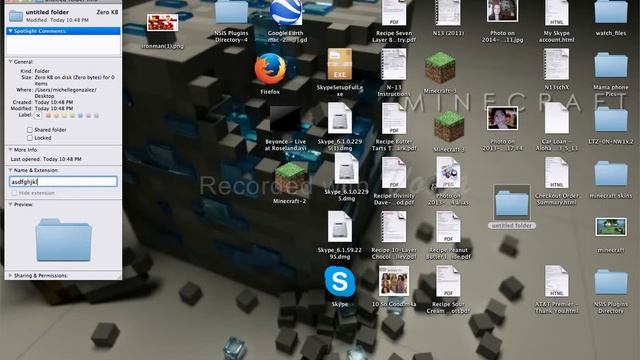
Task: Click the large folder preview image
Action: [x=63, y=240]
